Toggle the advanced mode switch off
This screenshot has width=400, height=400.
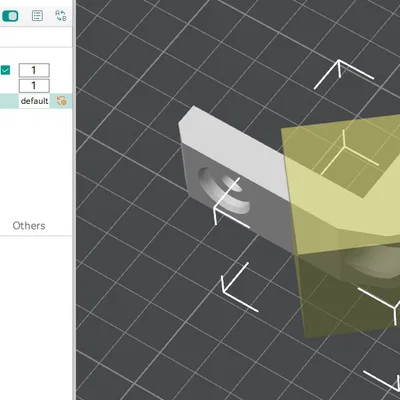[x=10, y=16]
